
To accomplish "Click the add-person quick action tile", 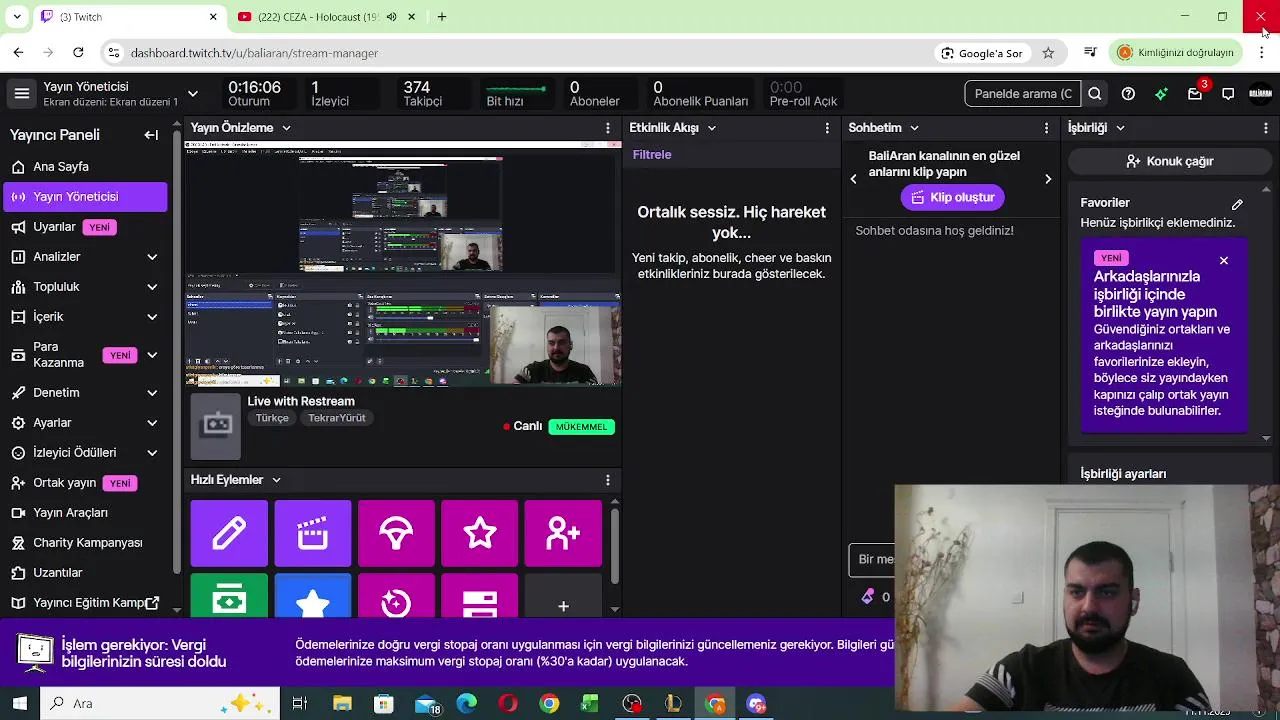I will click(x=563, y=534).
